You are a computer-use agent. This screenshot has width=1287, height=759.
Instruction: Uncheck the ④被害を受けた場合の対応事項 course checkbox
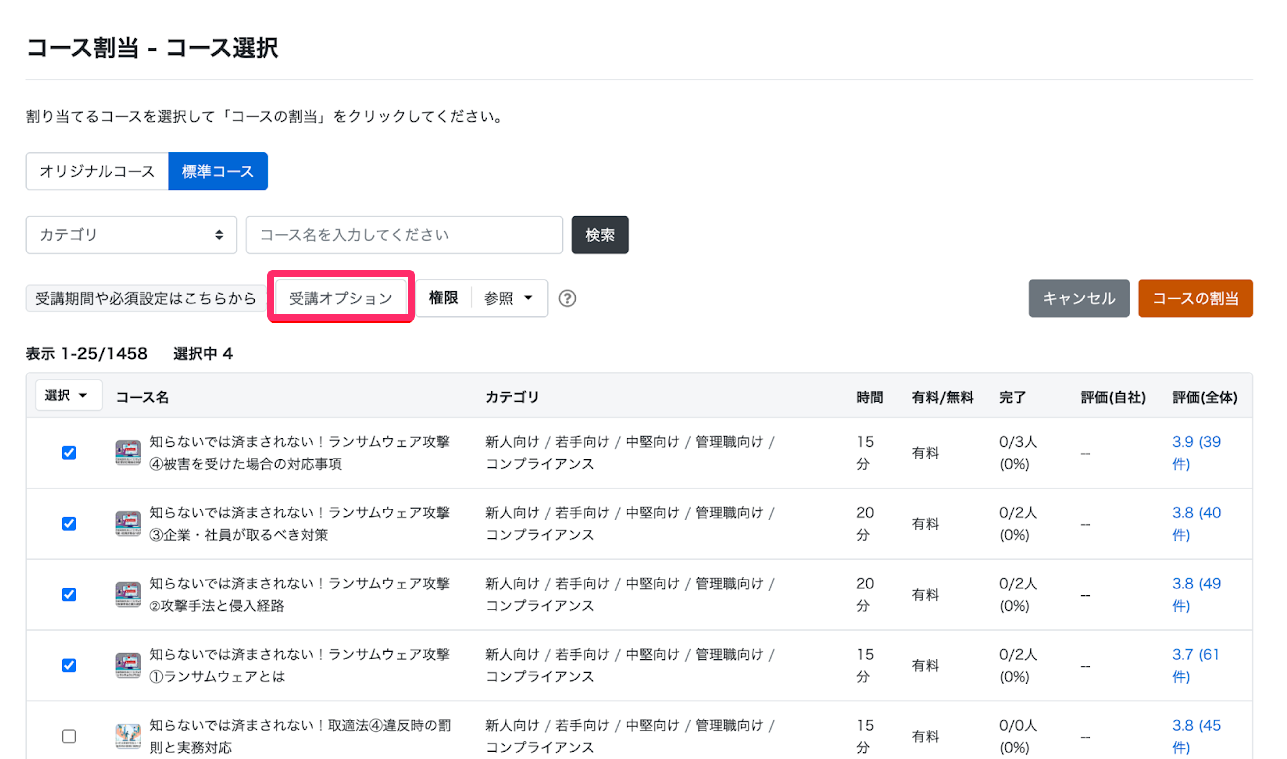pyautogui.click(x=69, y=452)
